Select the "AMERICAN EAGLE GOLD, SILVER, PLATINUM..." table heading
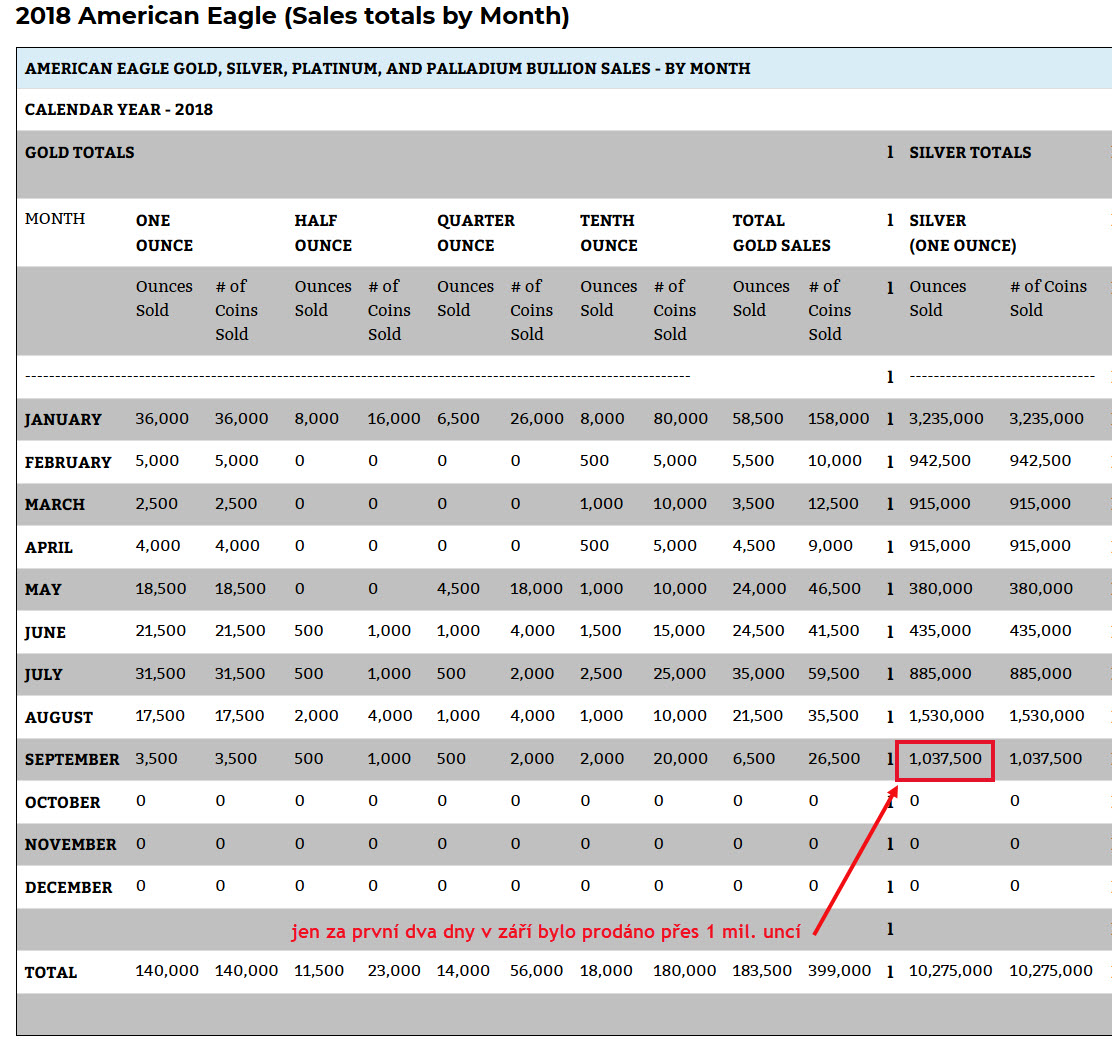The image size is (1112, 1040). 387,69
